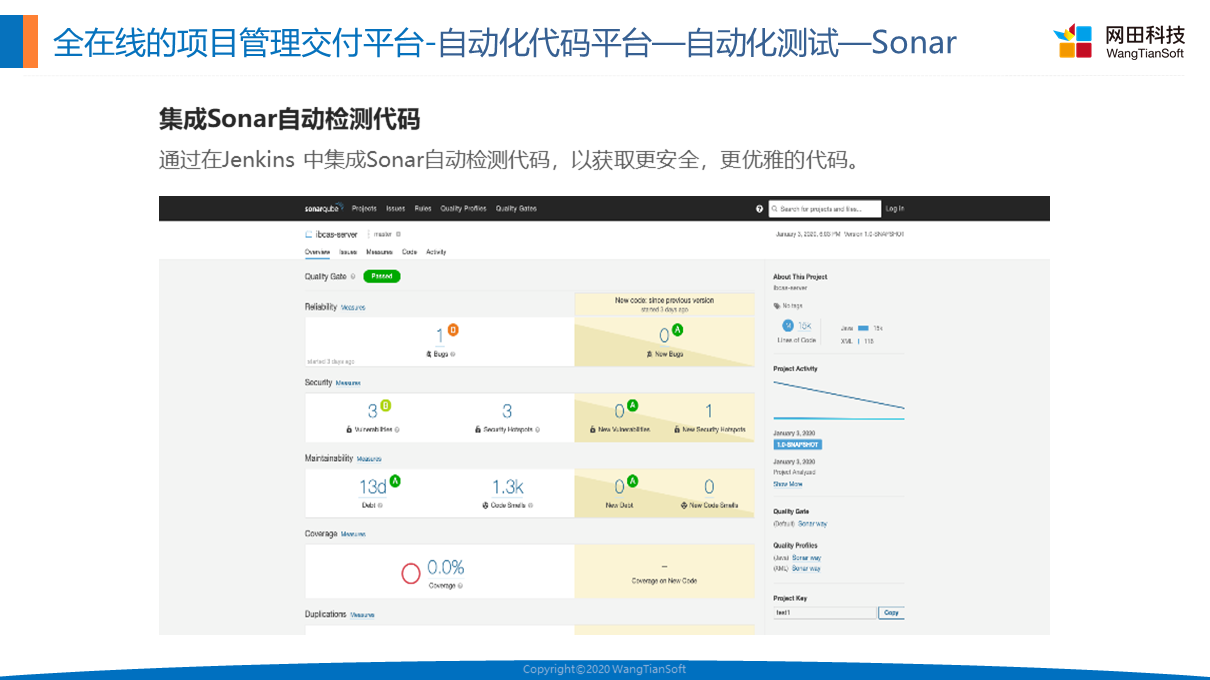This screenshot has height=680, width=1210.
Task: Click the Security Hotspots count value 3
Action: 507,411
